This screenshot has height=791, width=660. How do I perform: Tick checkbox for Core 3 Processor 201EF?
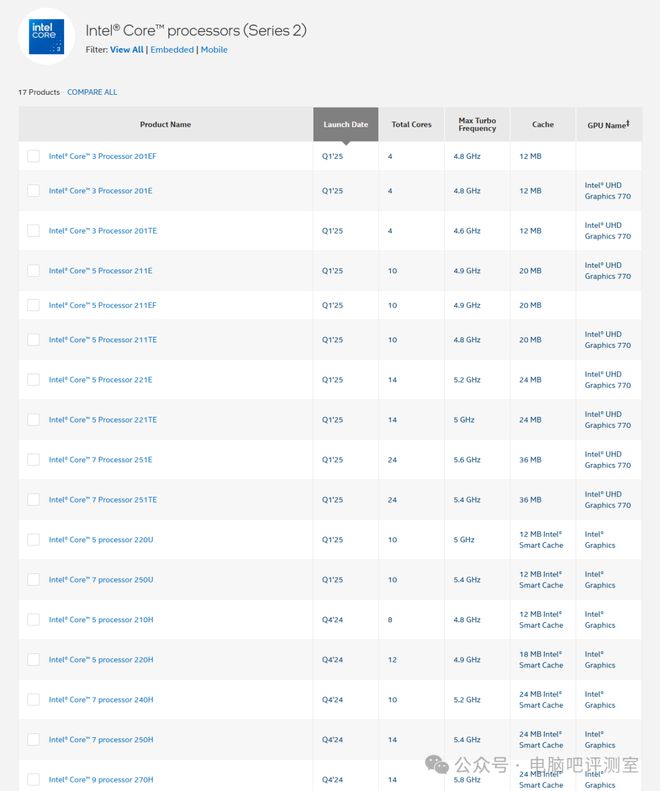coord(33,156)
